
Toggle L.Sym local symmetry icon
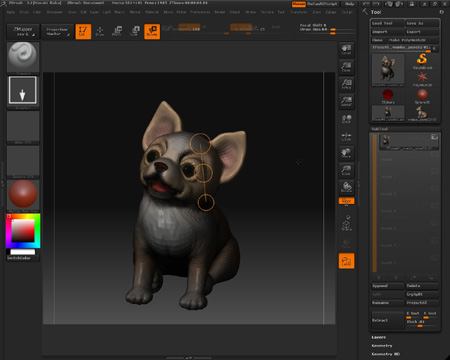point(346,136)
